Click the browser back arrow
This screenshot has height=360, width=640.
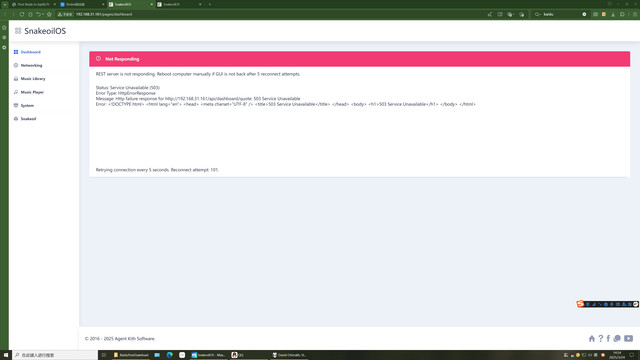(4, 14)
